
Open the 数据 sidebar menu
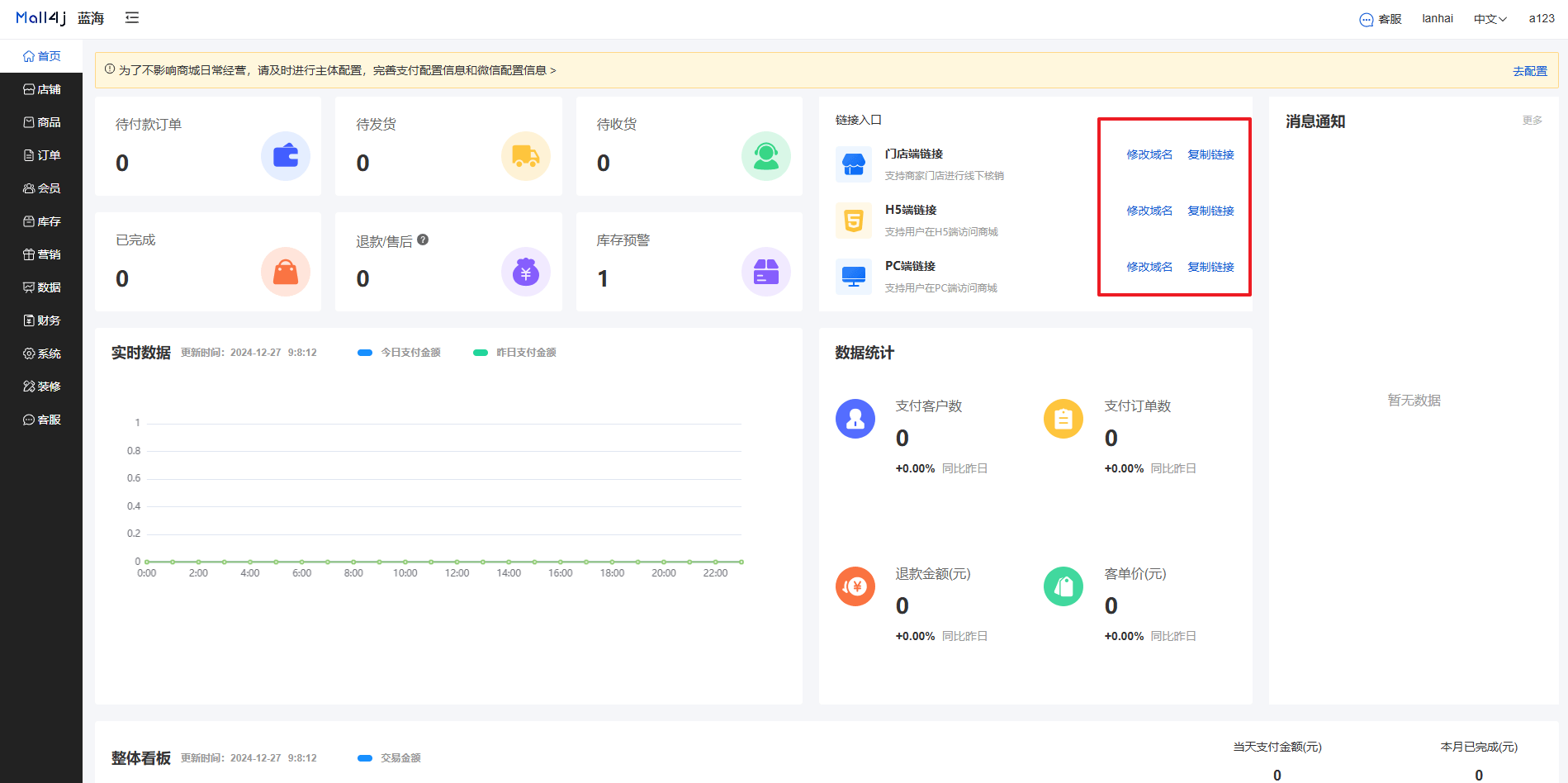click(41, 287)
